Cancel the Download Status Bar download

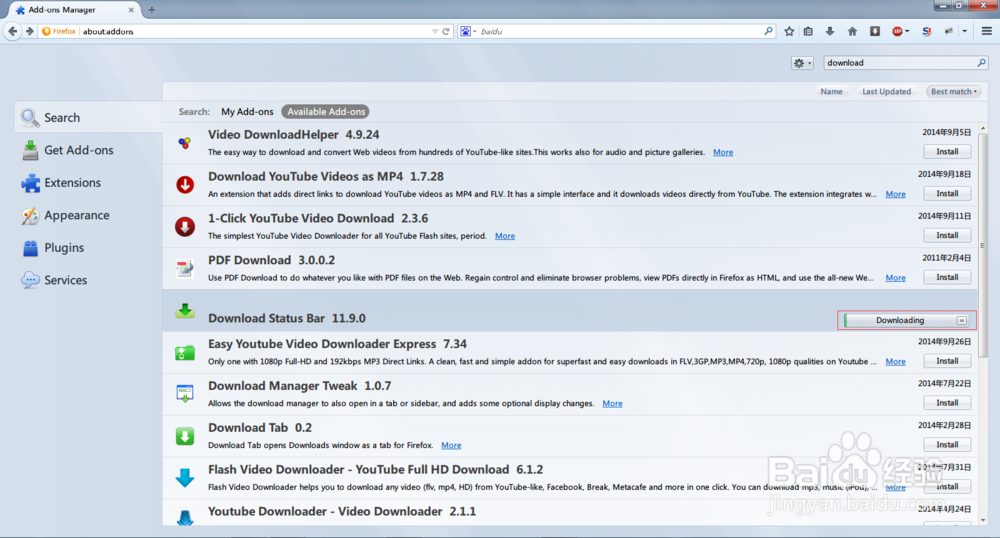point(962,320)
